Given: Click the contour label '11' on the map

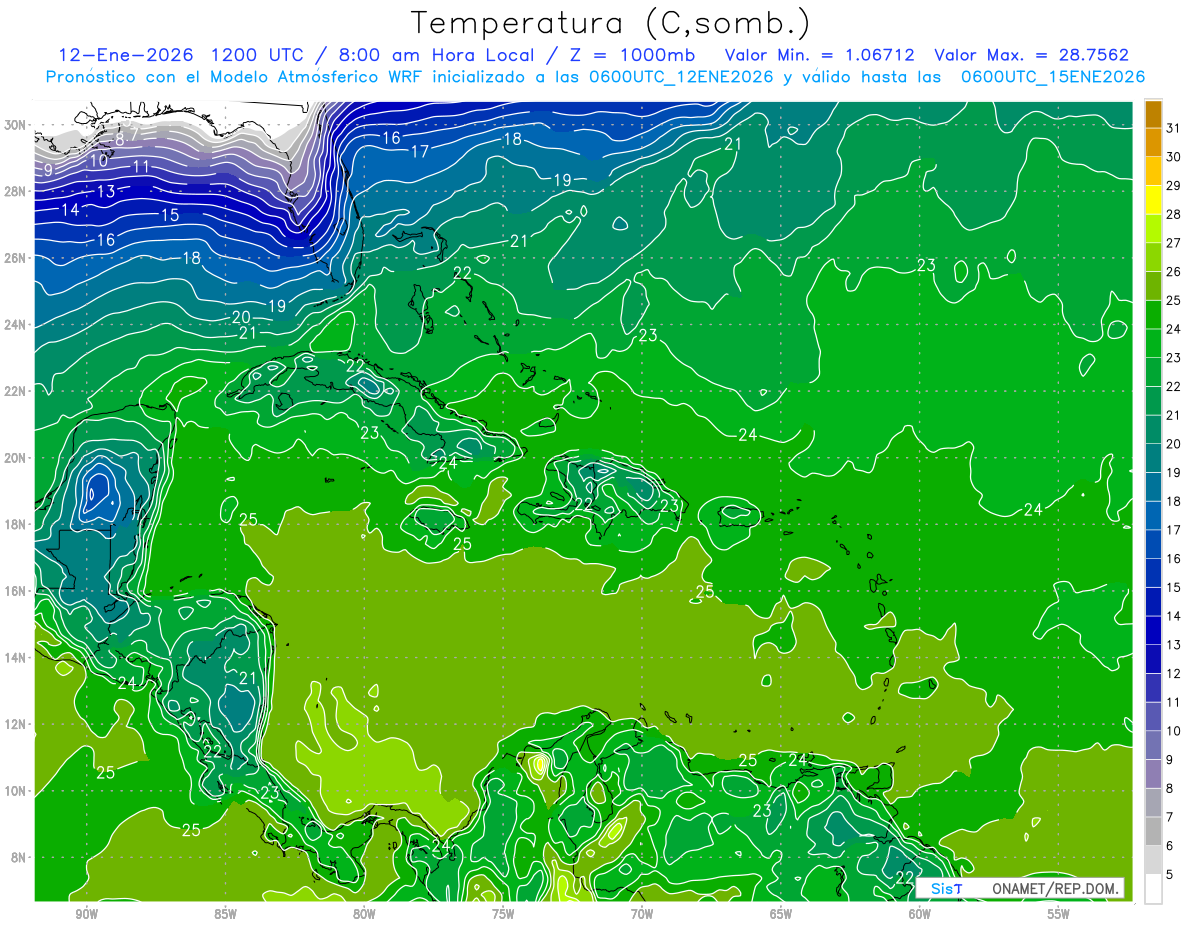Looking at the screenshot, I should coord(141,167).
